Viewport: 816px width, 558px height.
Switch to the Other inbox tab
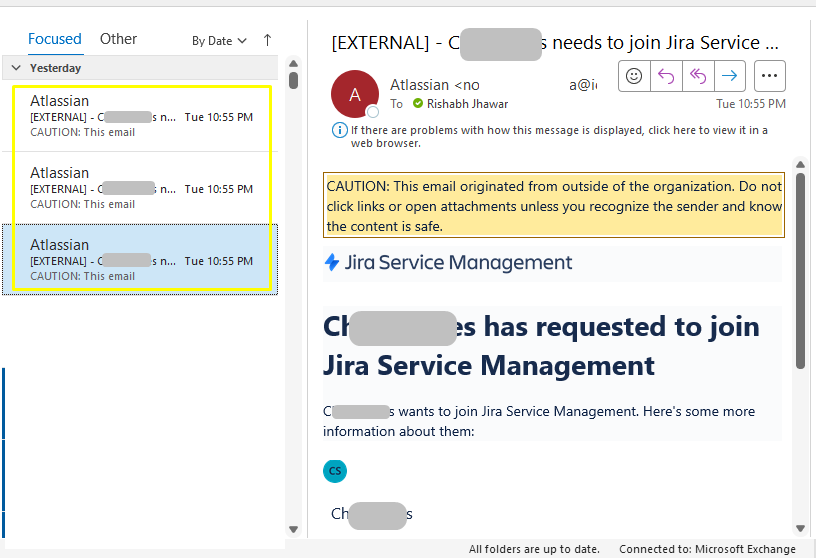pos(118,39)
